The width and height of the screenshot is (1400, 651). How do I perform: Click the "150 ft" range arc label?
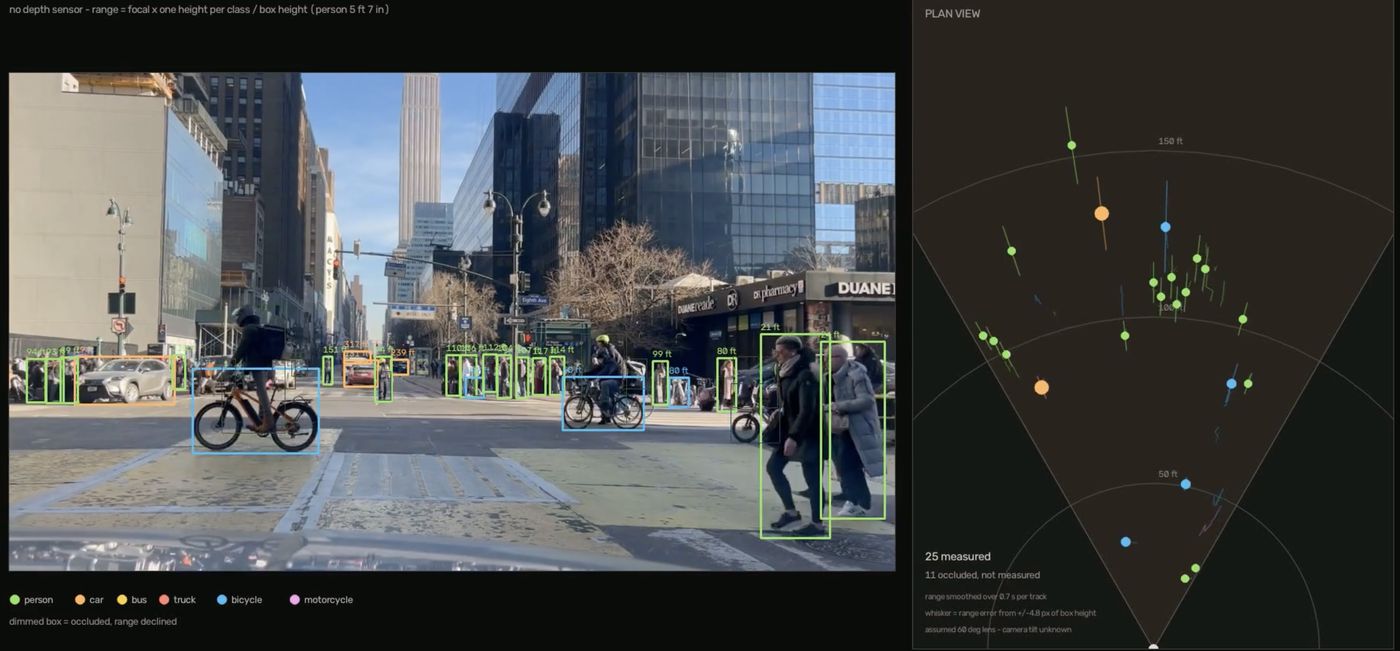click(x=1170, y=142)
